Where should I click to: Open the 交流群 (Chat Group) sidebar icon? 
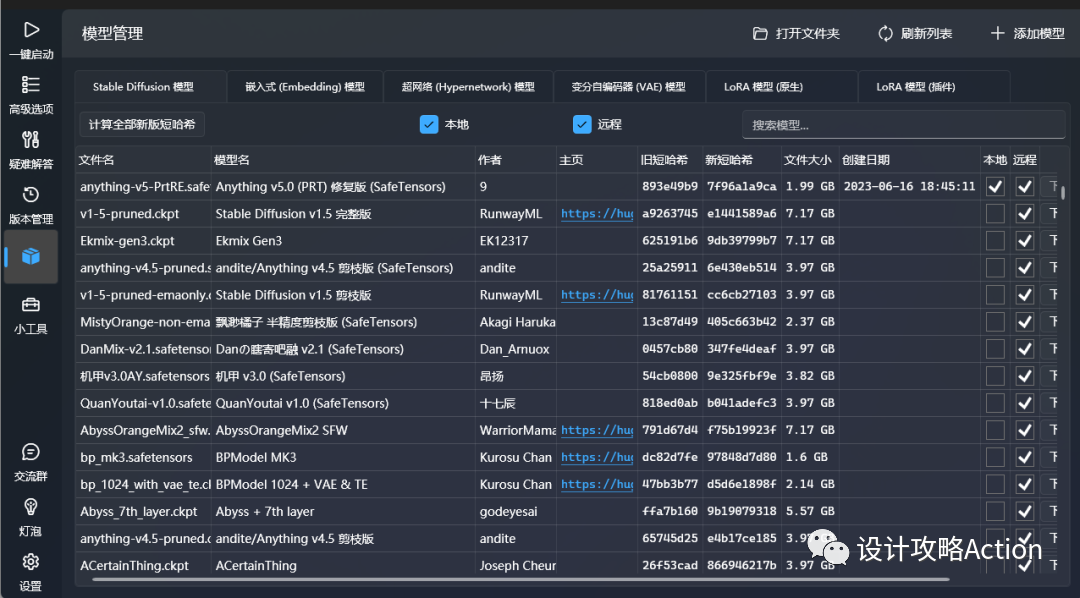30,462
